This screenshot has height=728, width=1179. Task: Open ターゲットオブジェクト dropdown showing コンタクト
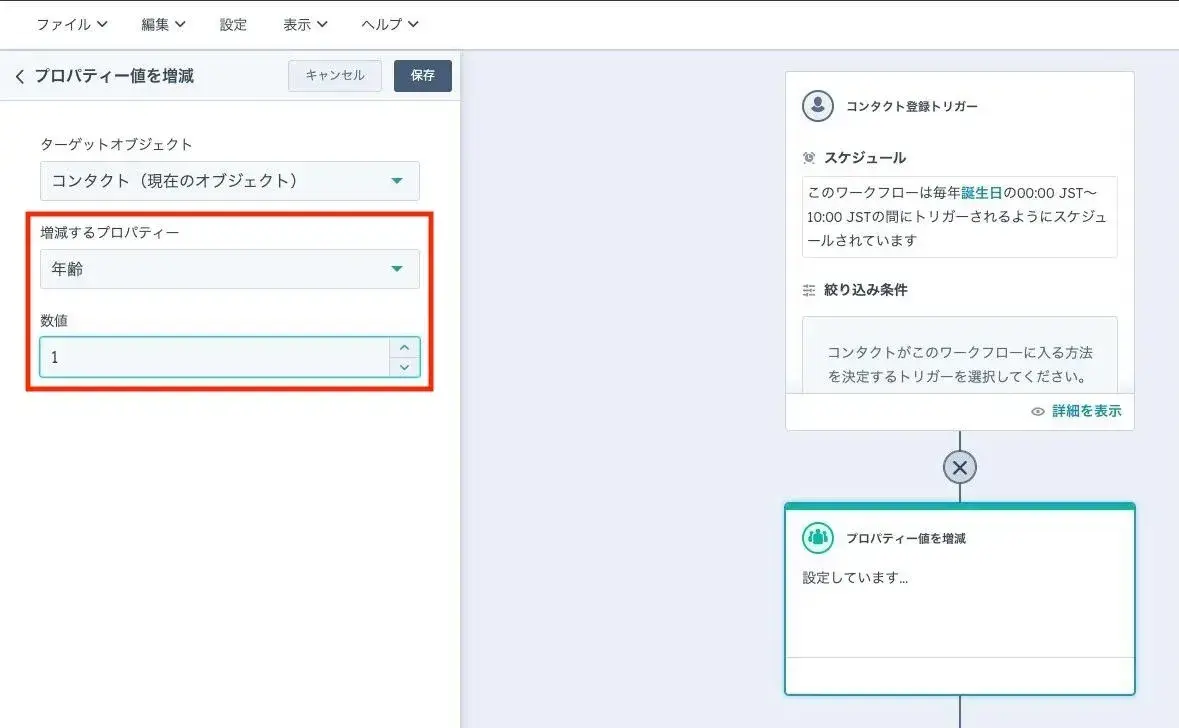coord(229,180)
